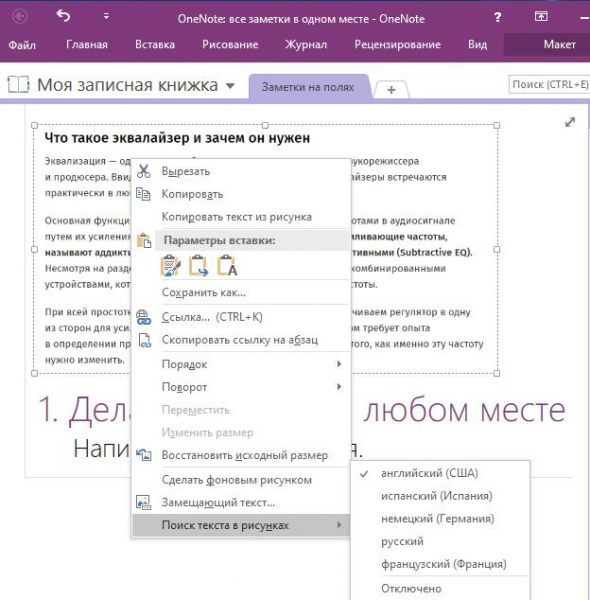Image resolution: width=590 pixels, height=600 pixels.
Task: Click the picture icon beside Замещающий текст
Action: [x=143, y=502]
